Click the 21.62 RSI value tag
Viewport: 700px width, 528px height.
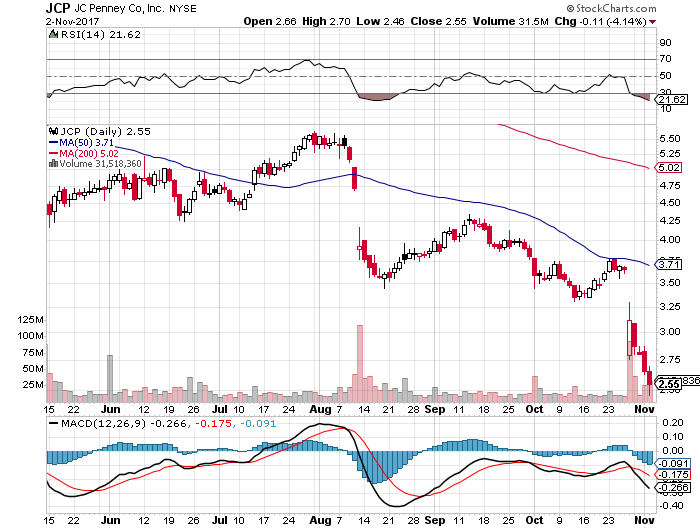point(665,100)
